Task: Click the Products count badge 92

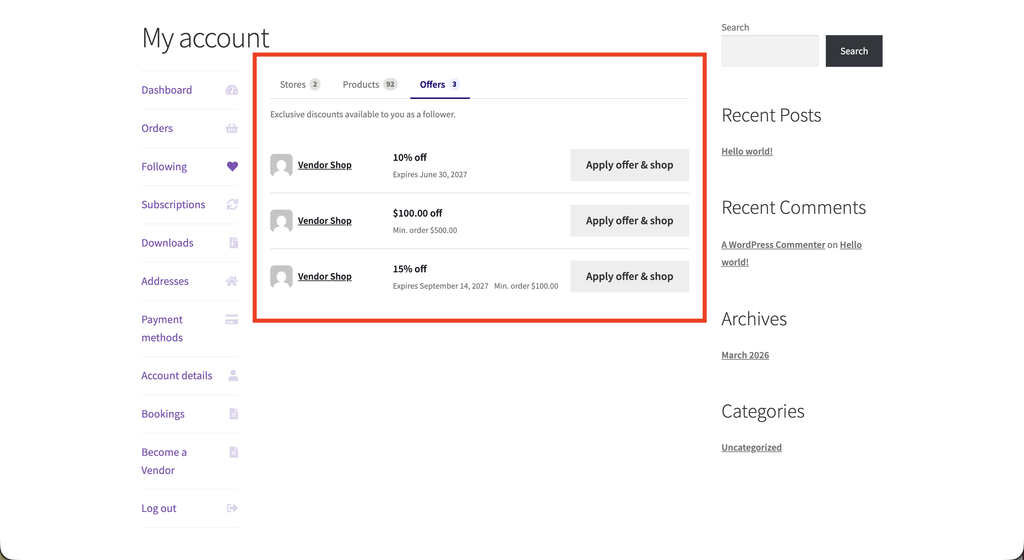Action: pos(390,84)
